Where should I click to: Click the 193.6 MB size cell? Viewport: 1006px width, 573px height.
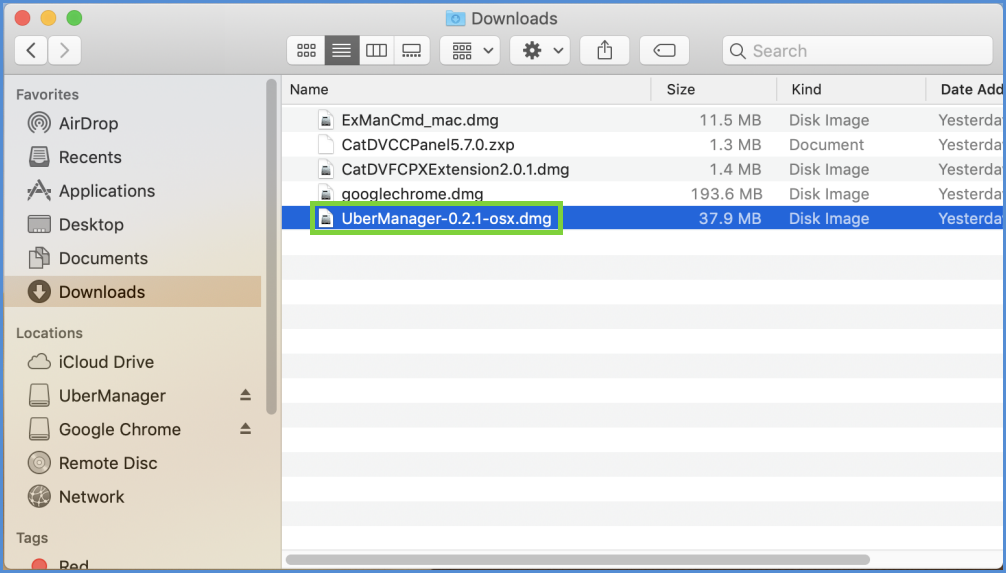[726, 194]
